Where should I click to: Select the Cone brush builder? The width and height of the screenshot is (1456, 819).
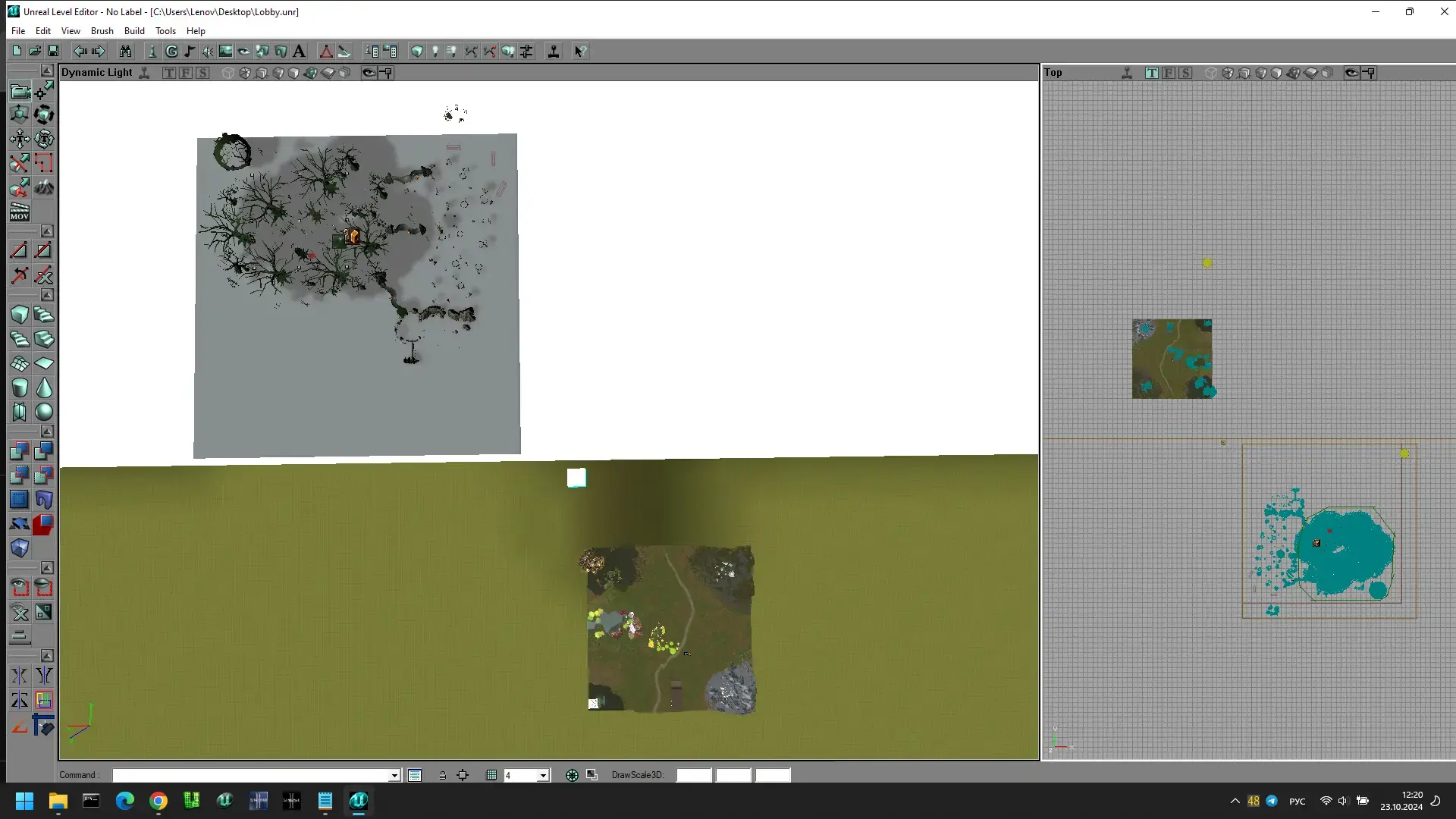click(44, 388)
